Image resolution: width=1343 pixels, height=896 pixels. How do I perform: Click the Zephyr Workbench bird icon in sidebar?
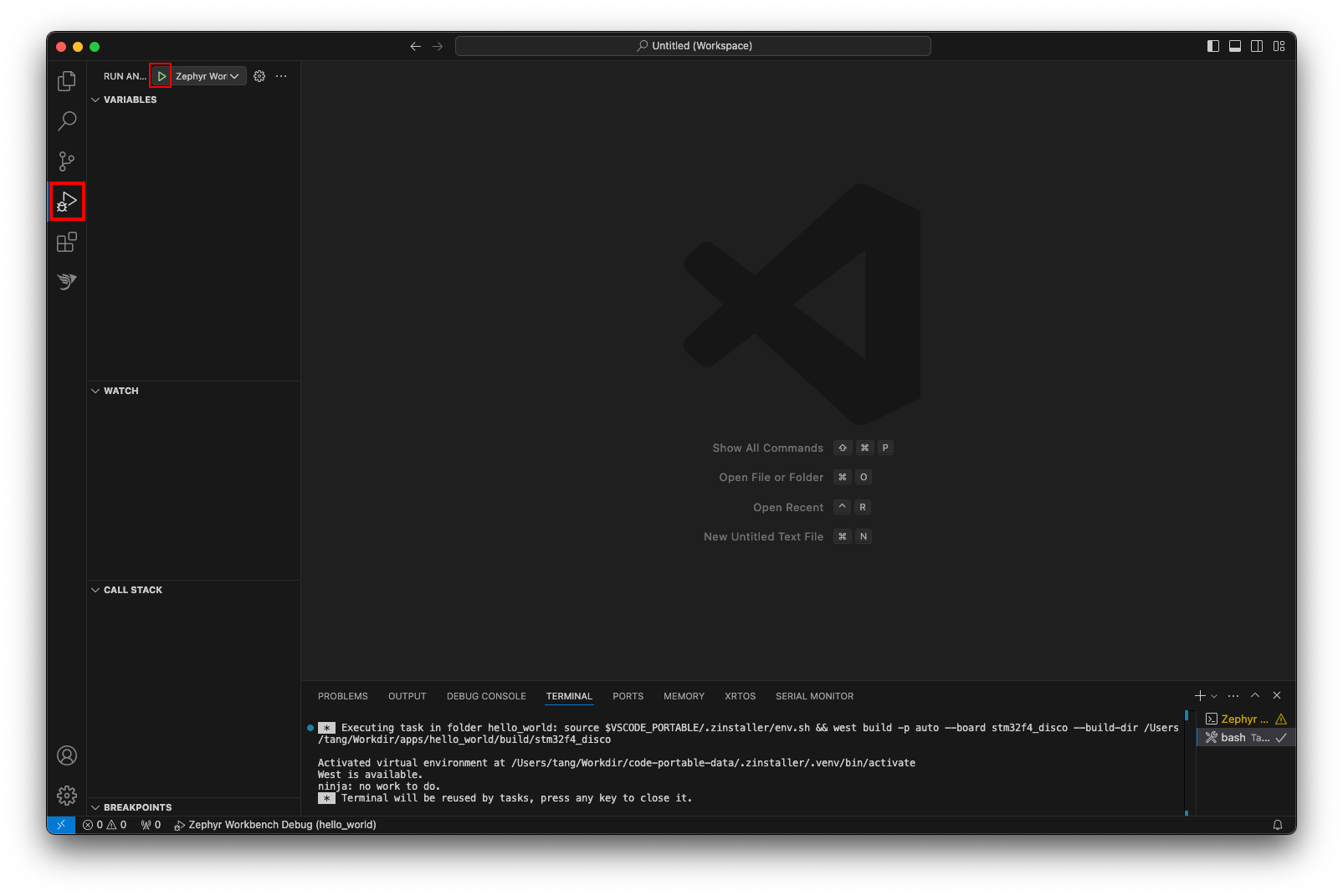[67, 281]
